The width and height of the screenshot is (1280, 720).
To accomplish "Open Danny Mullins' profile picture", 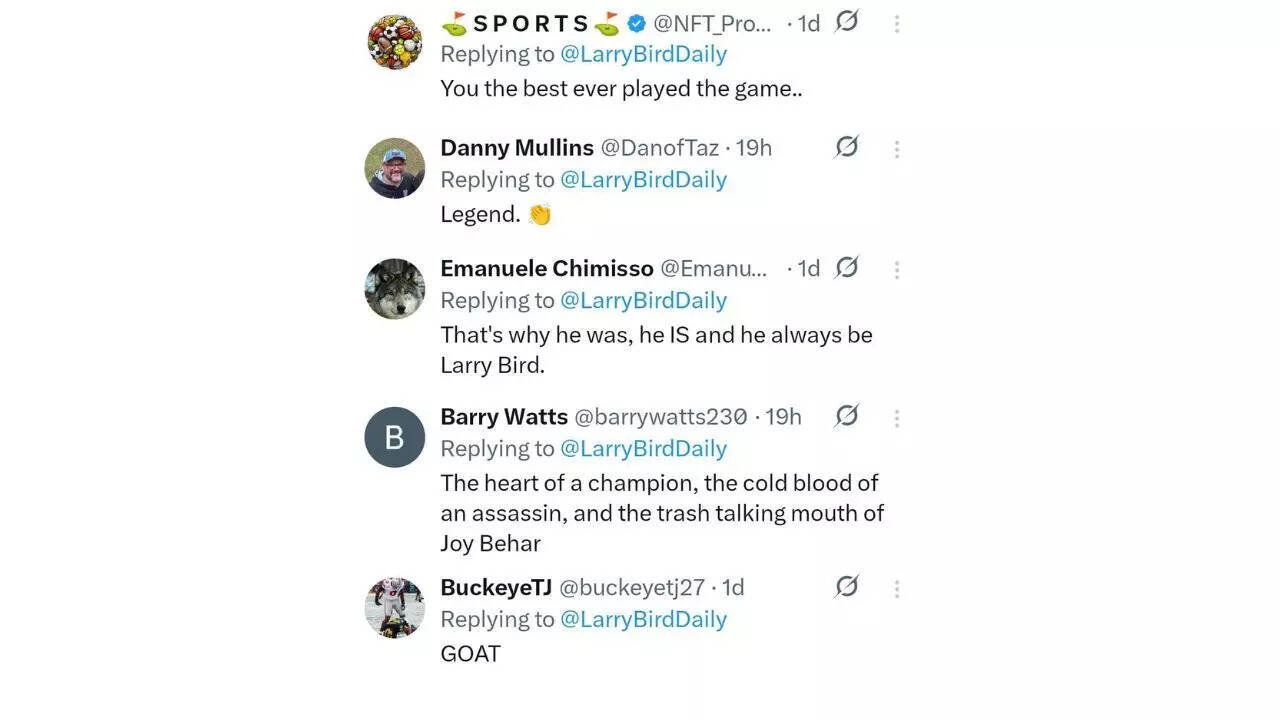I will (395, 168).
